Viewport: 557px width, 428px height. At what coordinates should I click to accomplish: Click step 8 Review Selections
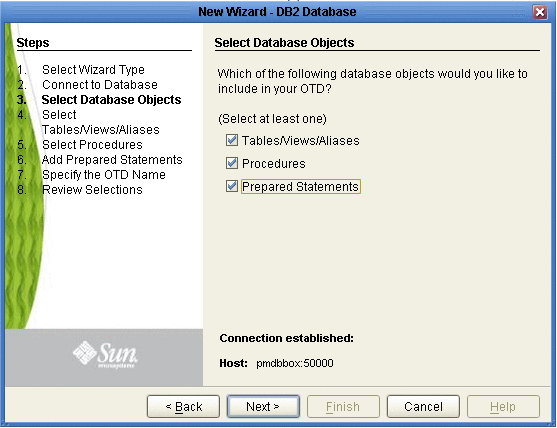(x=92, y=190)
